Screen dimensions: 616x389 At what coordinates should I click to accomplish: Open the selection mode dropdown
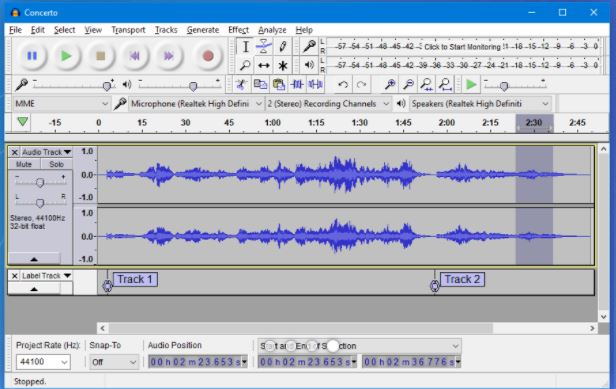[x=359, y=346]
